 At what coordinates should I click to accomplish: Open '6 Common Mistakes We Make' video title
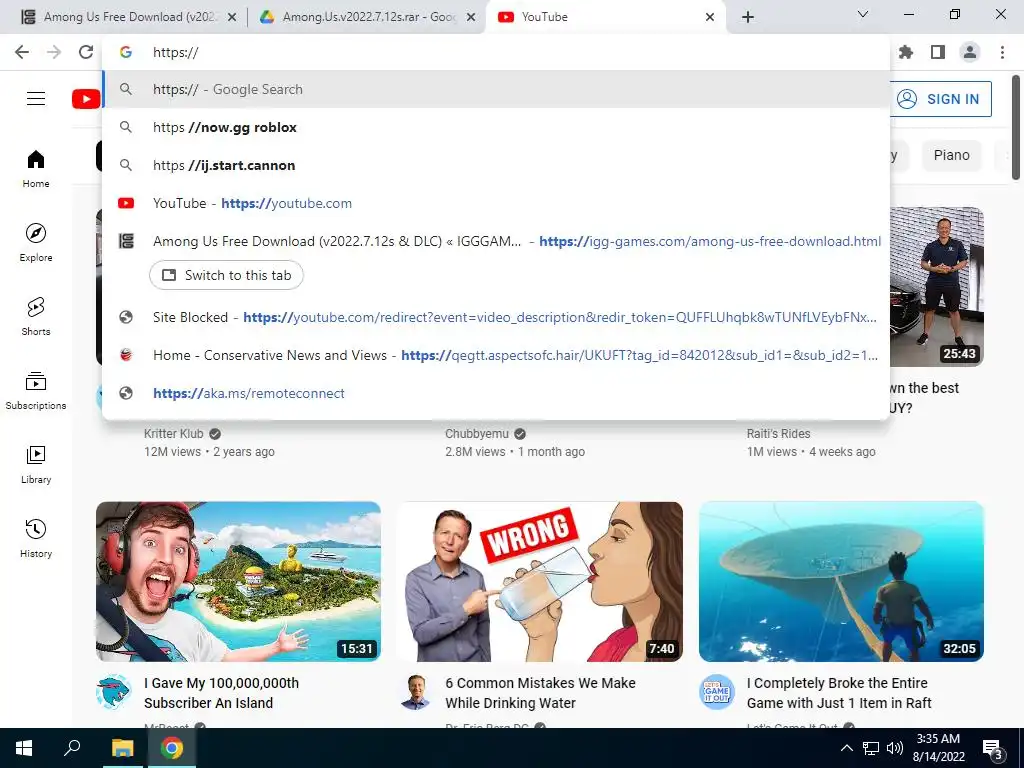click(x=540, y=693)
